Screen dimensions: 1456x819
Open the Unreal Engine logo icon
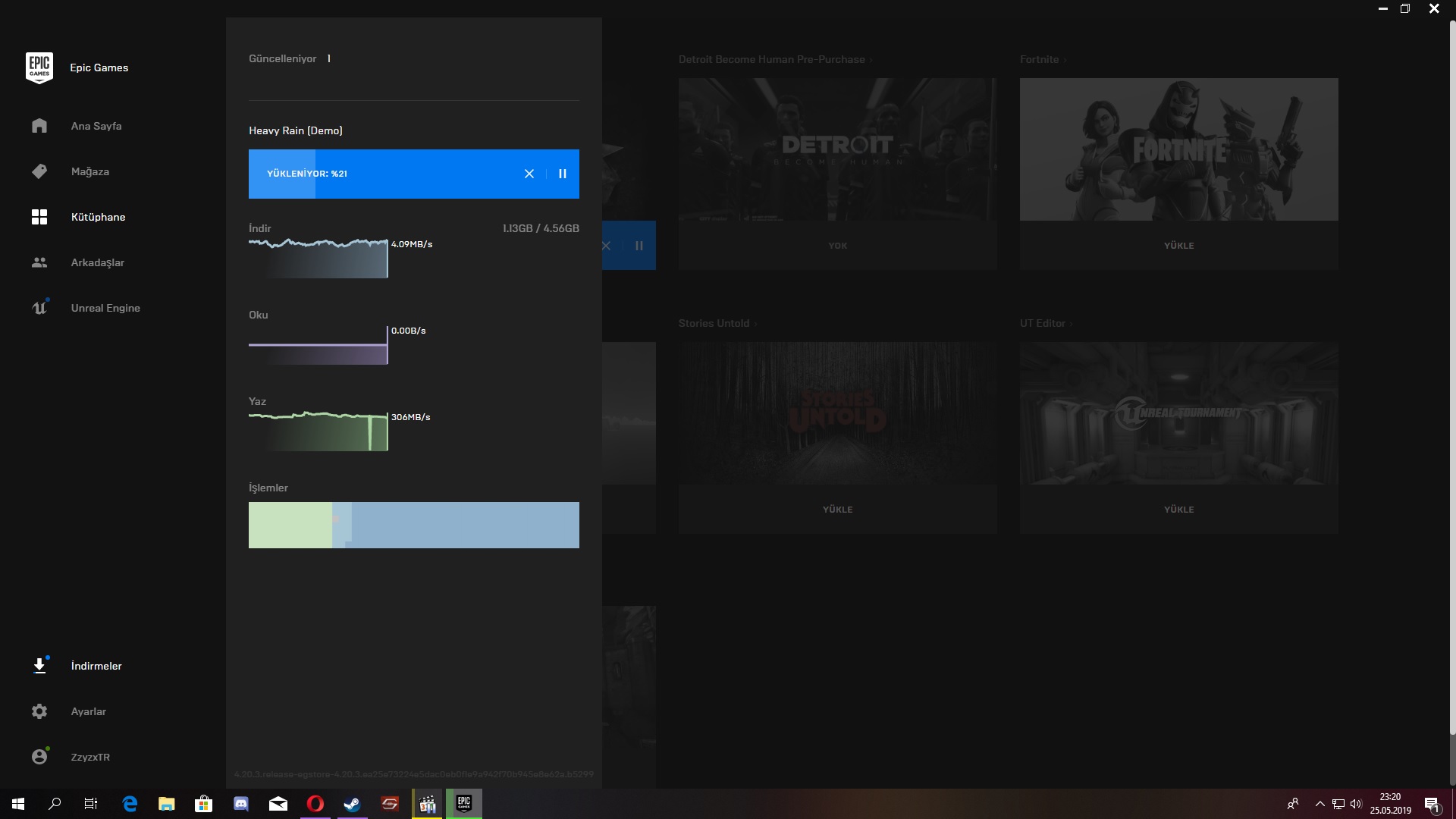pyautogui.click(x=39, y=308)
